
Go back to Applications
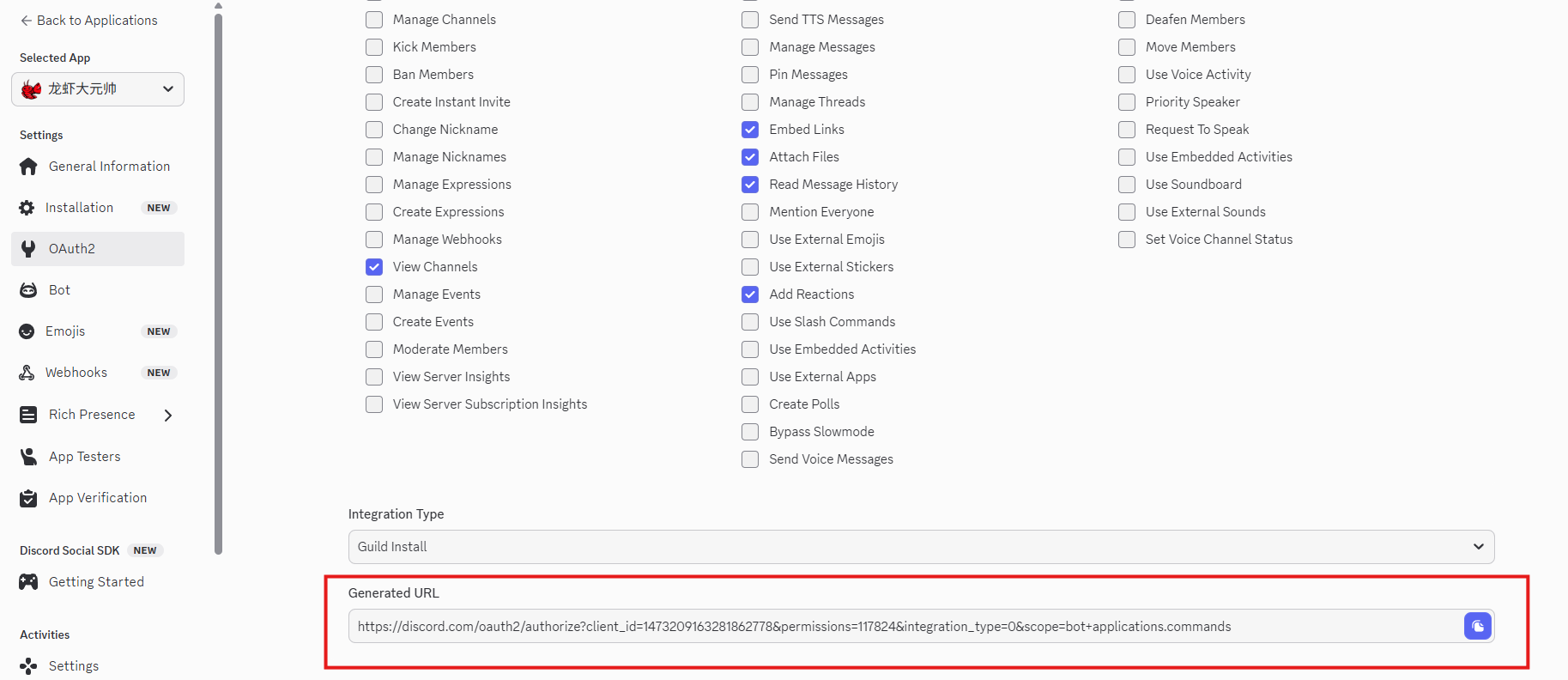[88, 21]
